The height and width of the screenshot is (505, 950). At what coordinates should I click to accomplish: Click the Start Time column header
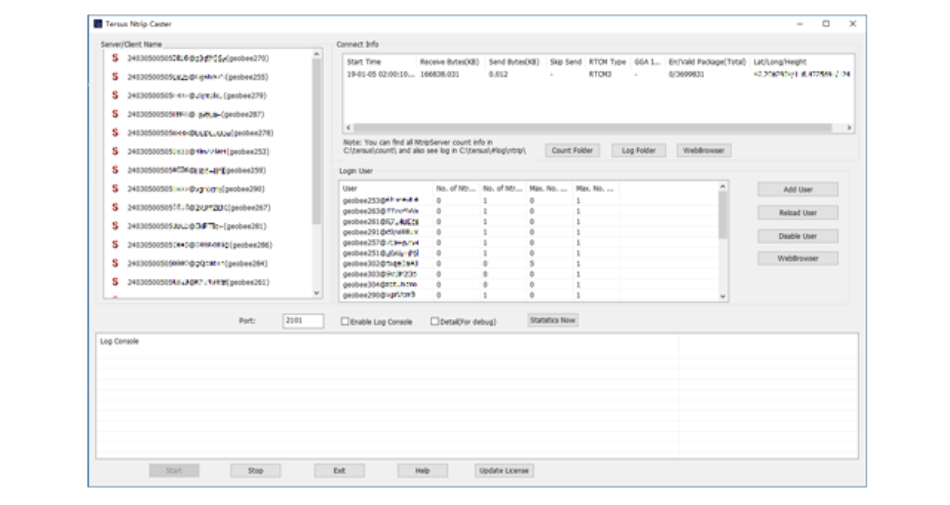pos(364,62)
